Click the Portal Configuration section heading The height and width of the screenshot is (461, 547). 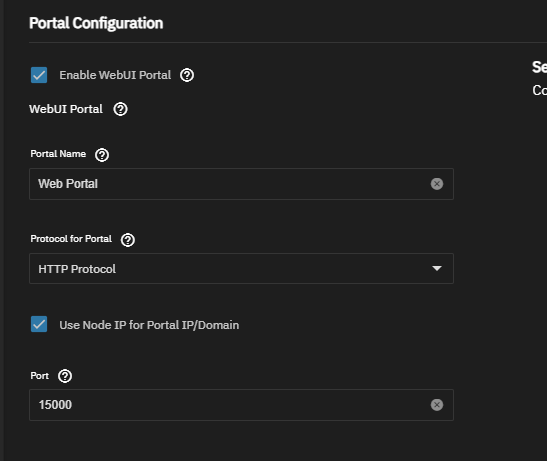tap(96, 23)
